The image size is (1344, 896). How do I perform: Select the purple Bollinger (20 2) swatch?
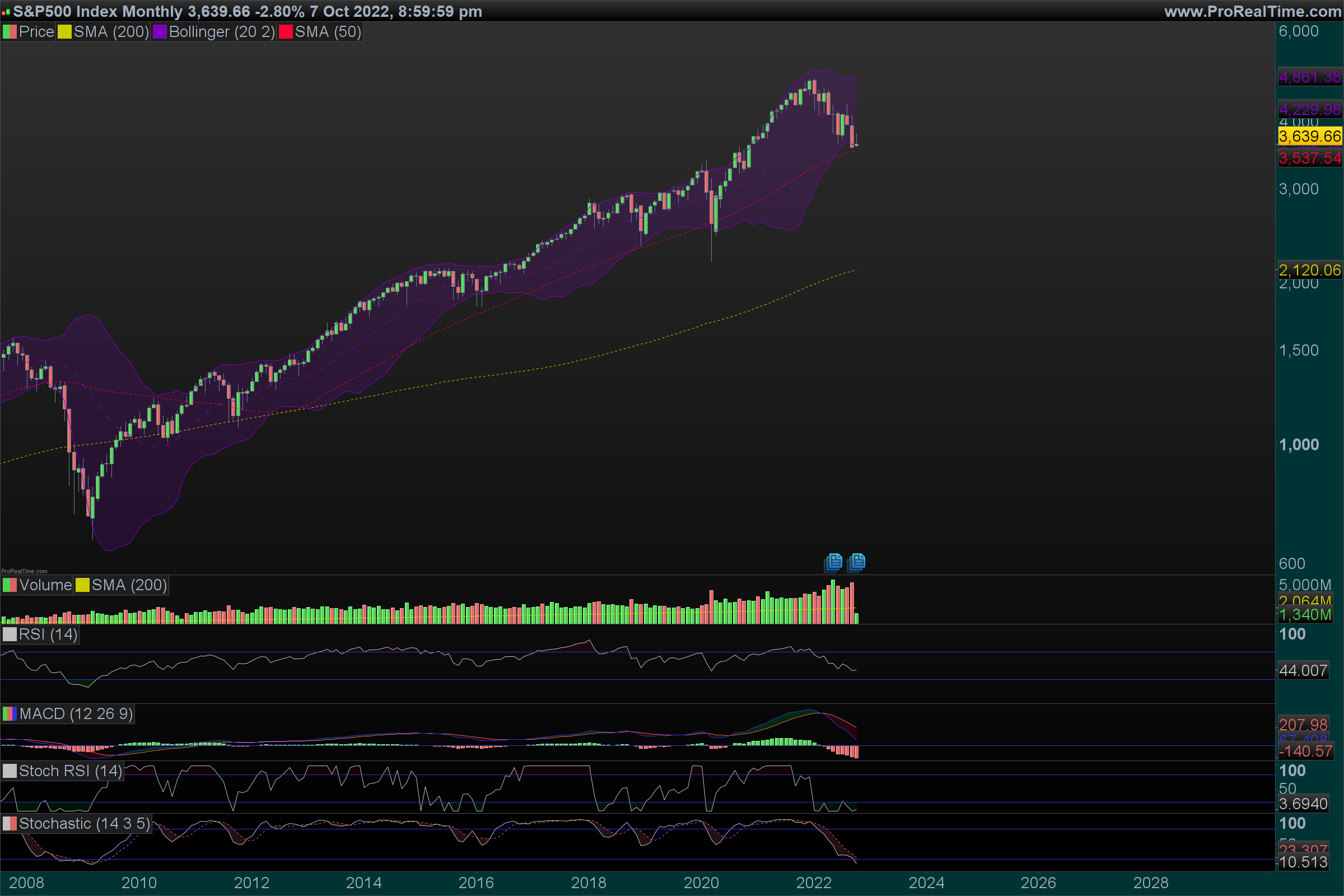160,32
